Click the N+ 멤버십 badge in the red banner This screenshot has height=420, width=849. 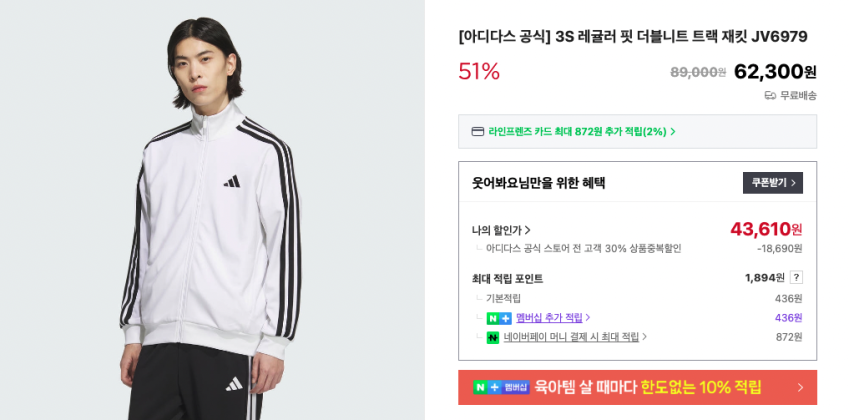[x=500, y=387]
